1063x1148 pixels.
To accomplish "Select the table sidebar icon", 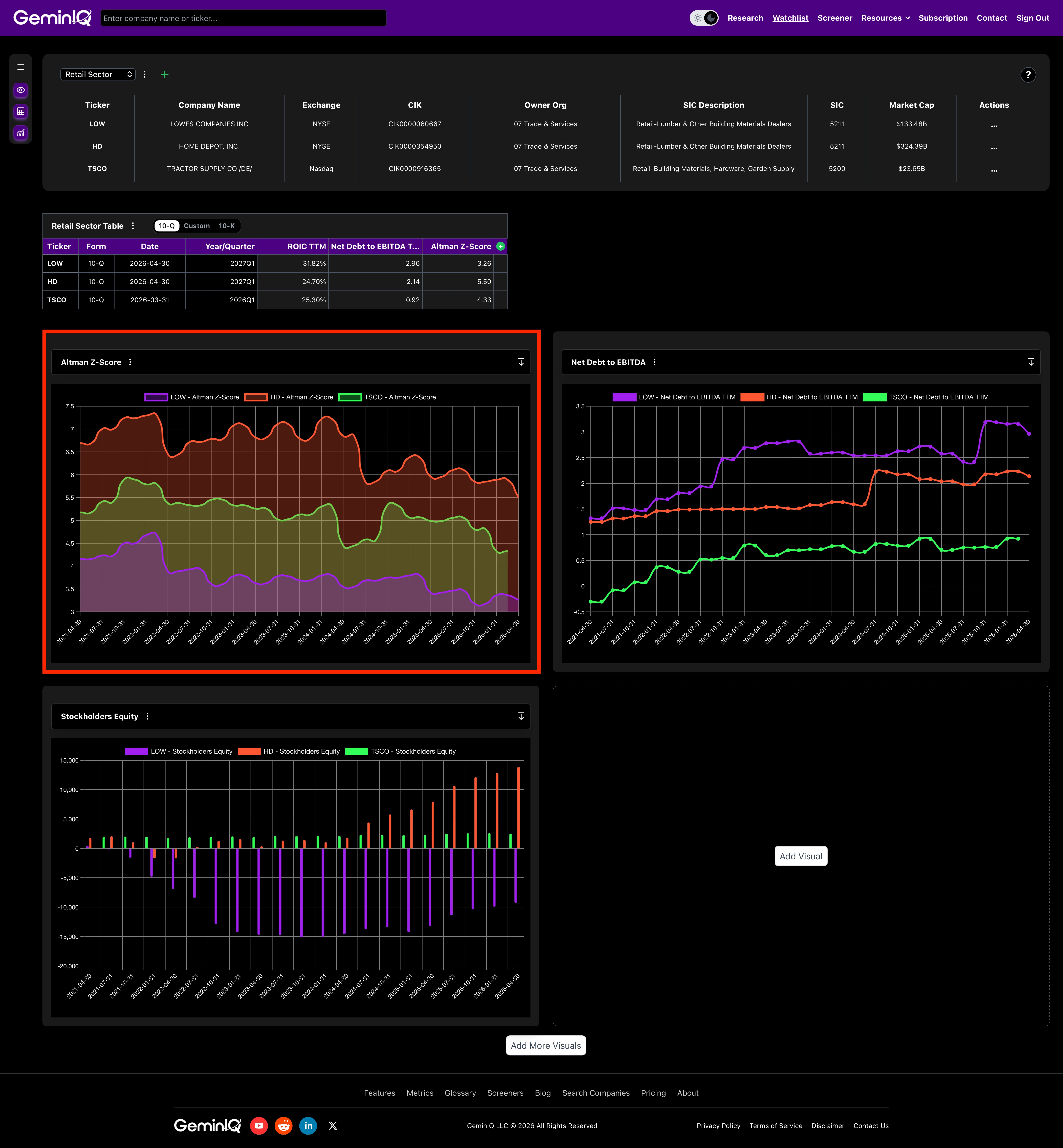I will click(21, 112).
